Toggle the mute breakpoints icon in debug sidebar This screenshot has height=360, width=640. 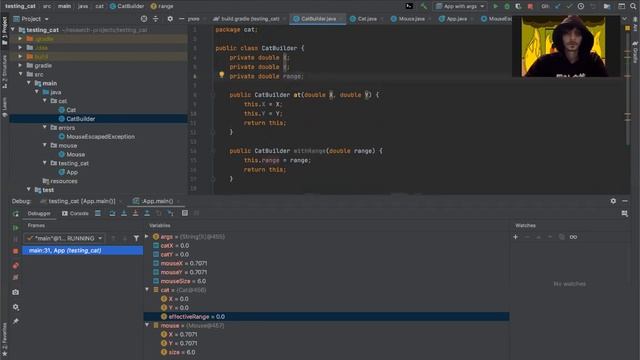(16, 278)
